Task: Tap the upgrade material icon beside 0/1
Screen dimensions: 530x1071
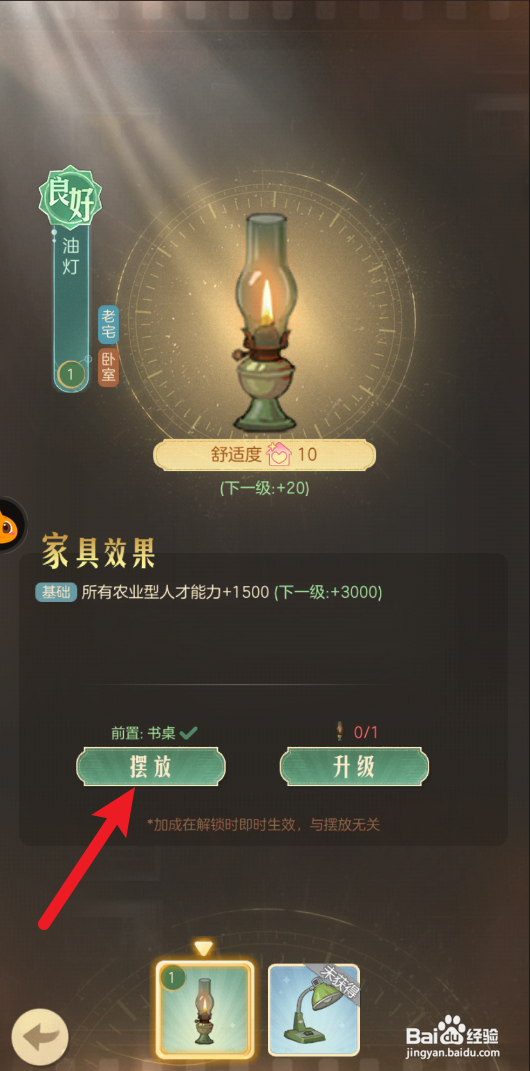Action: point(338,733)
